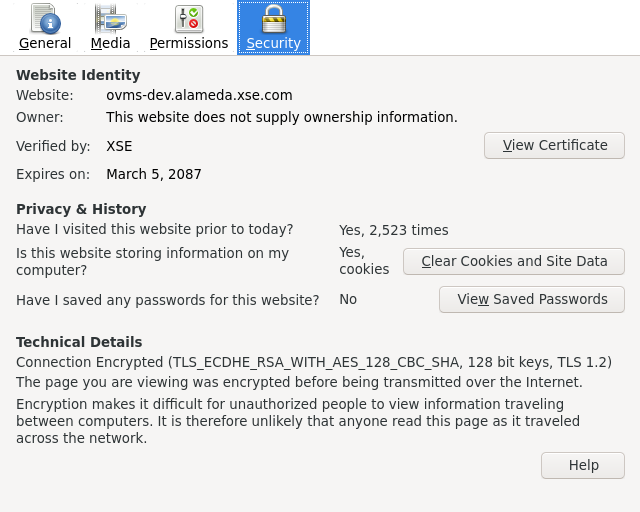640x512 pixels.
Task: Click the General tab info icon
Action: coord(45,18)
